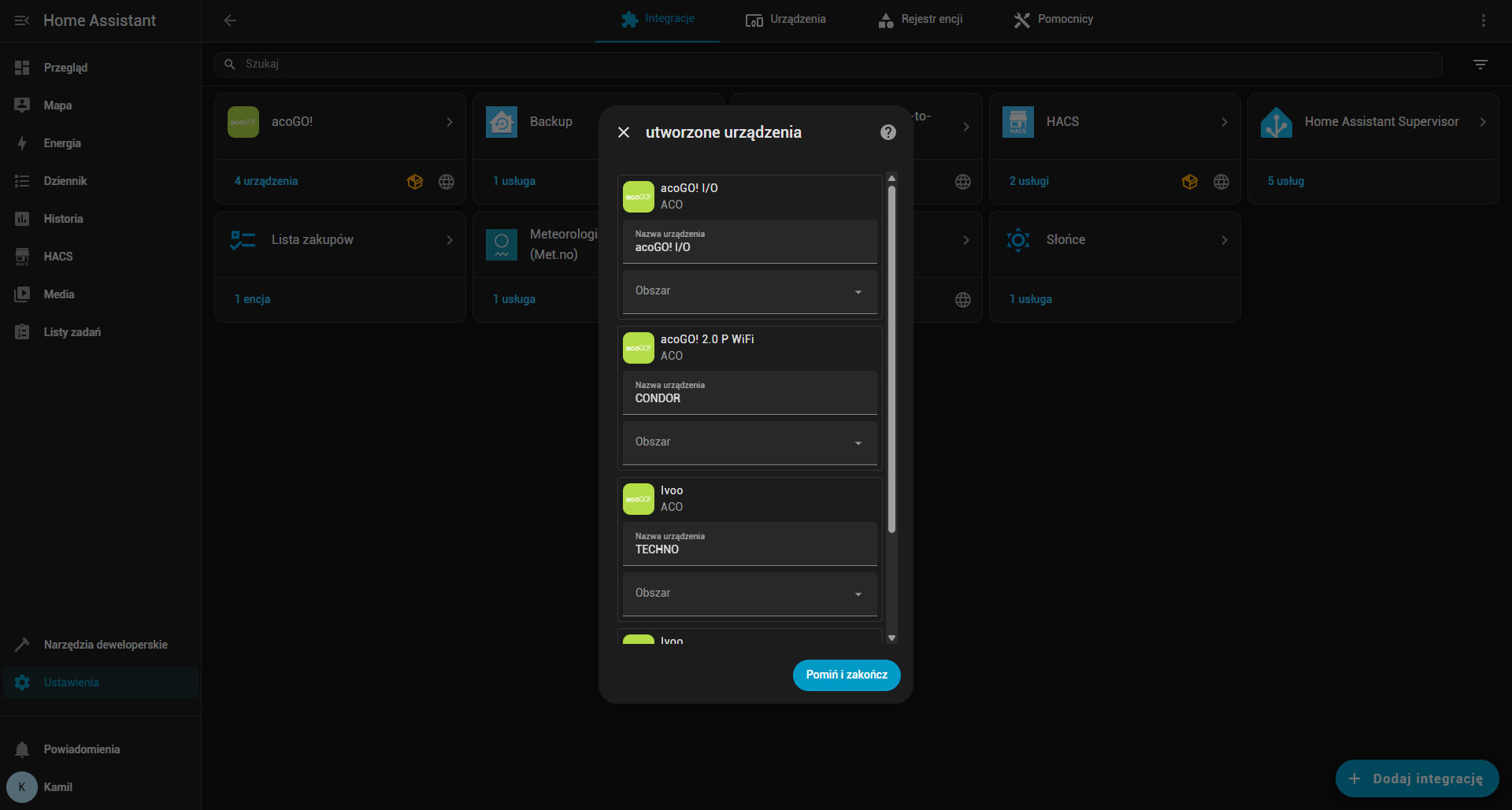The width and height of the screenshot is (1512, 810).
Task: Switch to the Urządzenia tab
Action: 786,20
